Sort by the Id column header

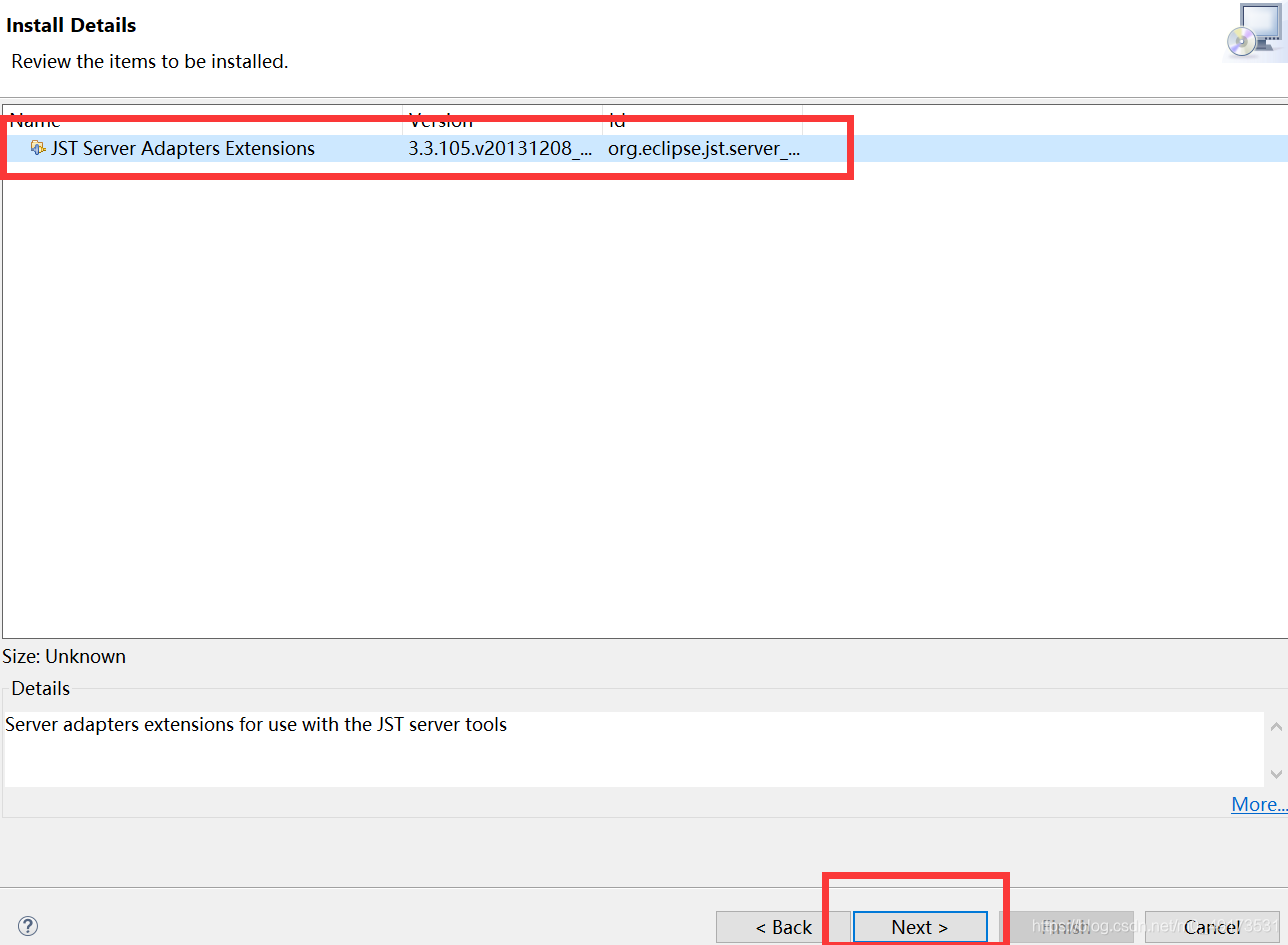(703, 120)
